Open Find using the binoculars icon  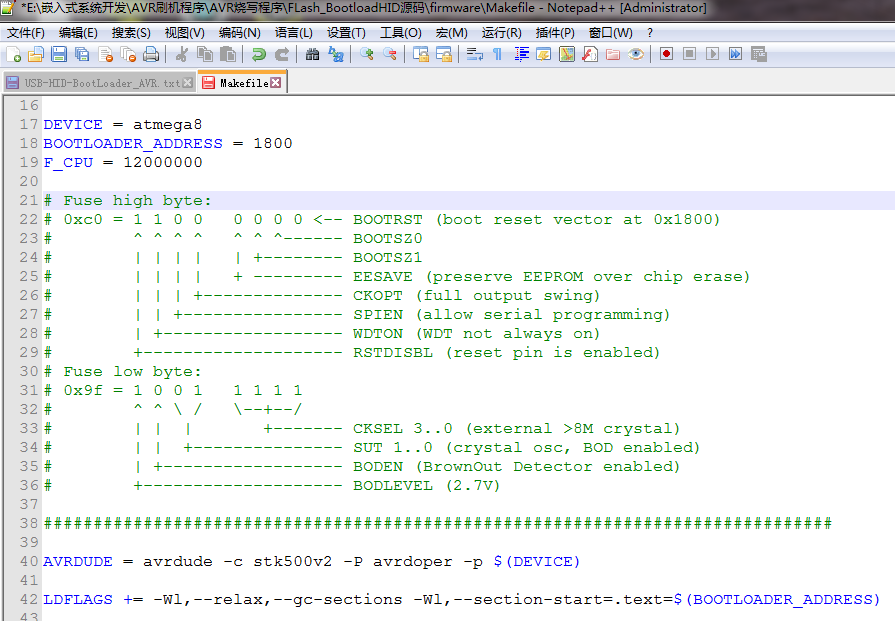tap(312, 54)
